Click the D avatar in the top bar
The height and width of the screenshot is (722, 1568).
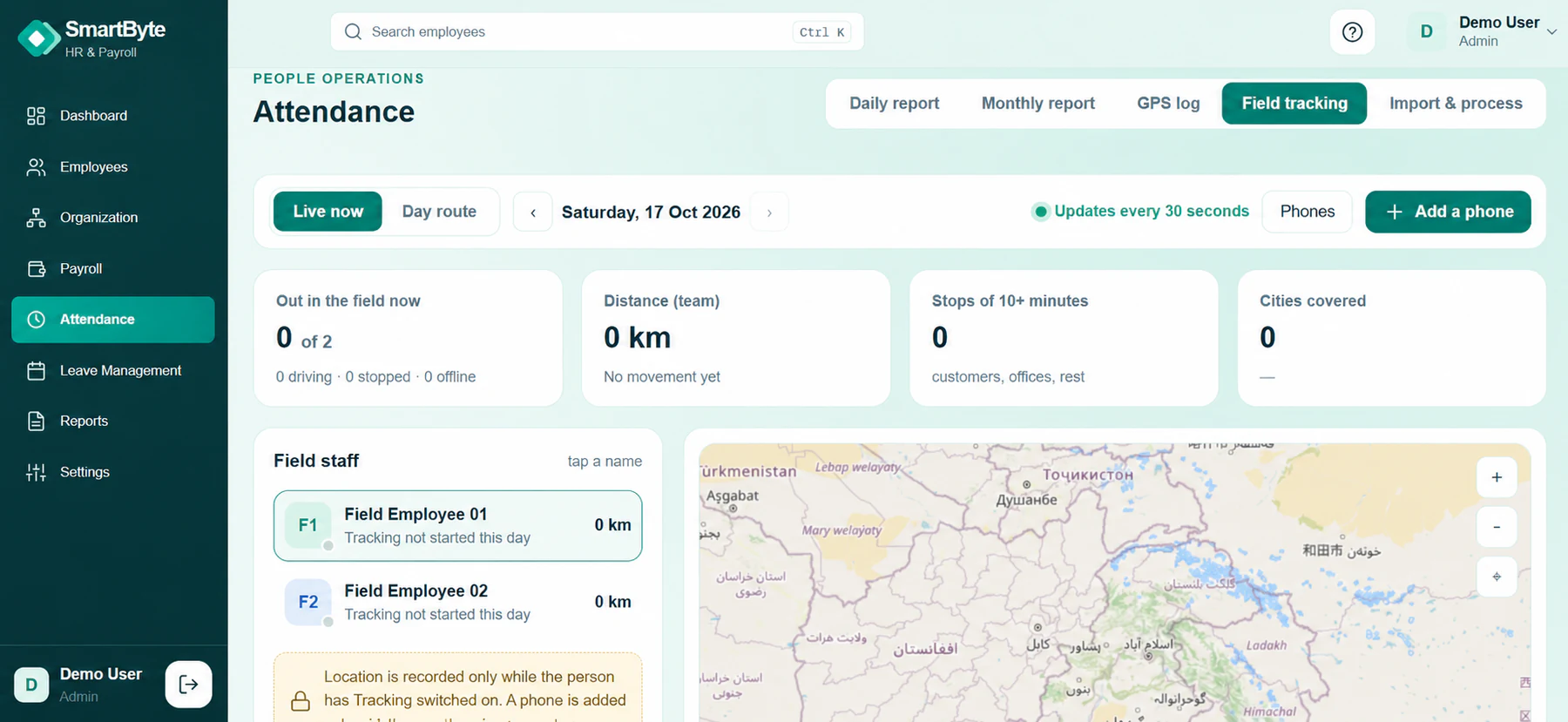(1427, 32)
